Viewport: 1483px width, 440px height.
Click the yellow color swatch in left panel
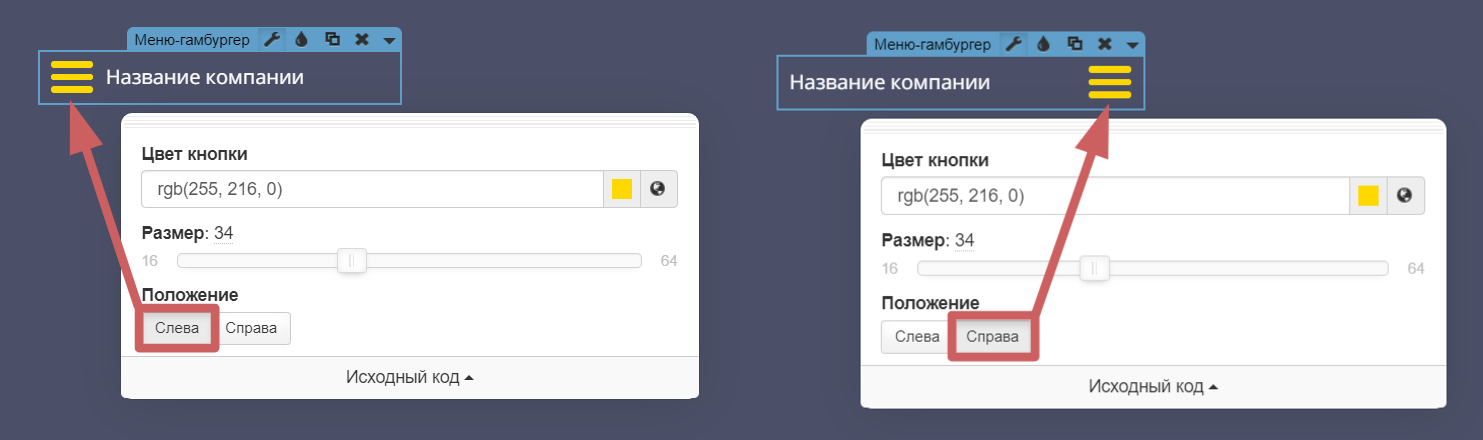point(621,189)
